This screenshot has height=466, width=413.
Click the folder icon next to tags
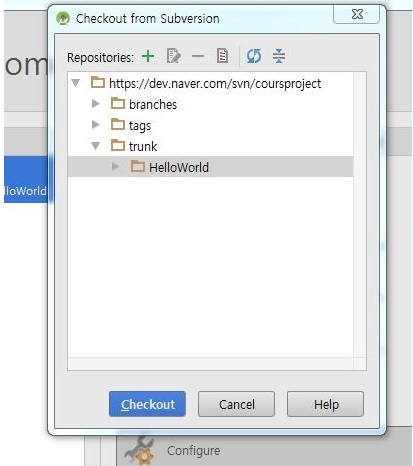[x=118, y=124]
